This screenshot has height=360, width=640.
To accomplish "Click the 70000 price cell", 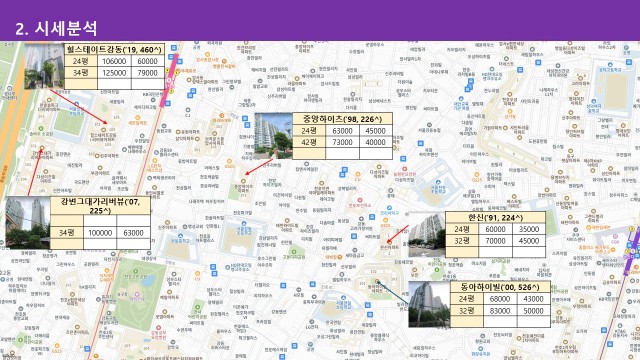I will coord(495,241).
